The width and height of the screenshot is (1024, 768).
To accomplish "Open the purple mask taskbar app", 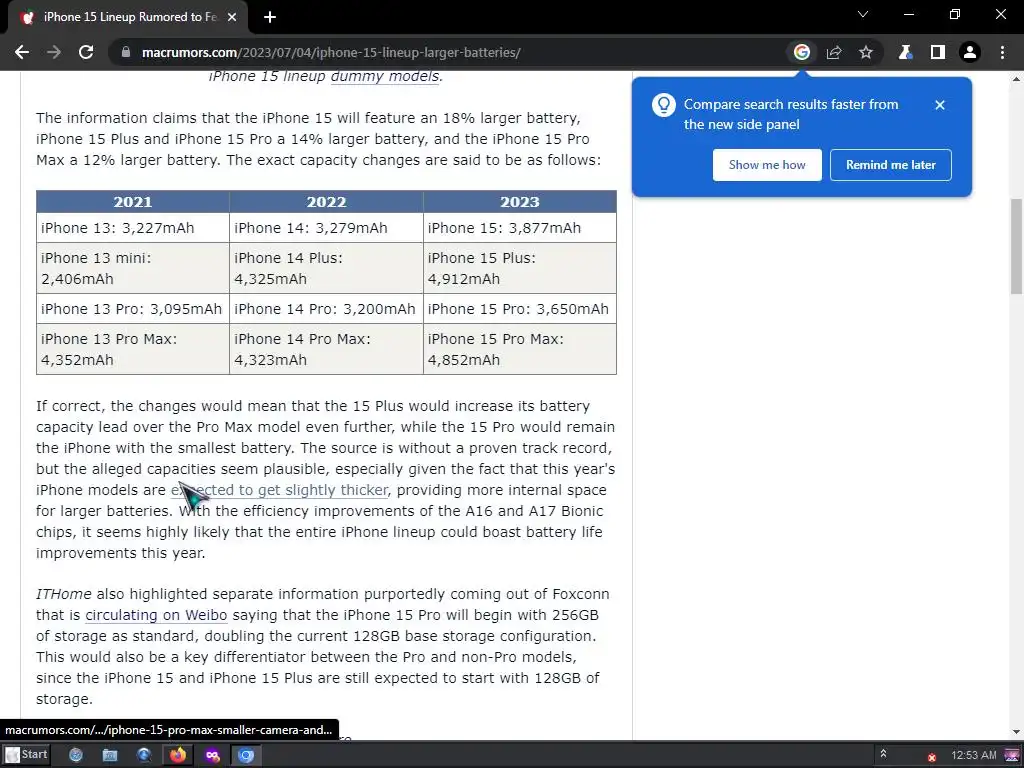I will (x=212, y=756).
